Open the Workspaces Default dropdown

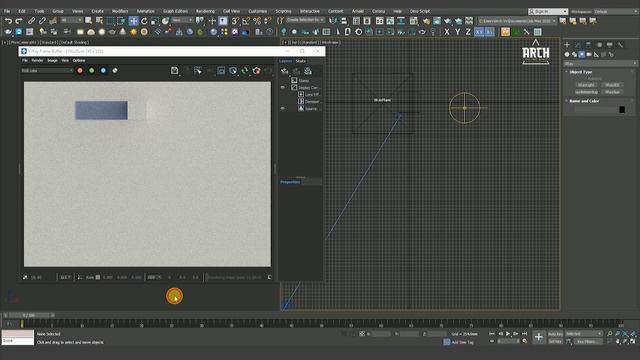[615, 11]
